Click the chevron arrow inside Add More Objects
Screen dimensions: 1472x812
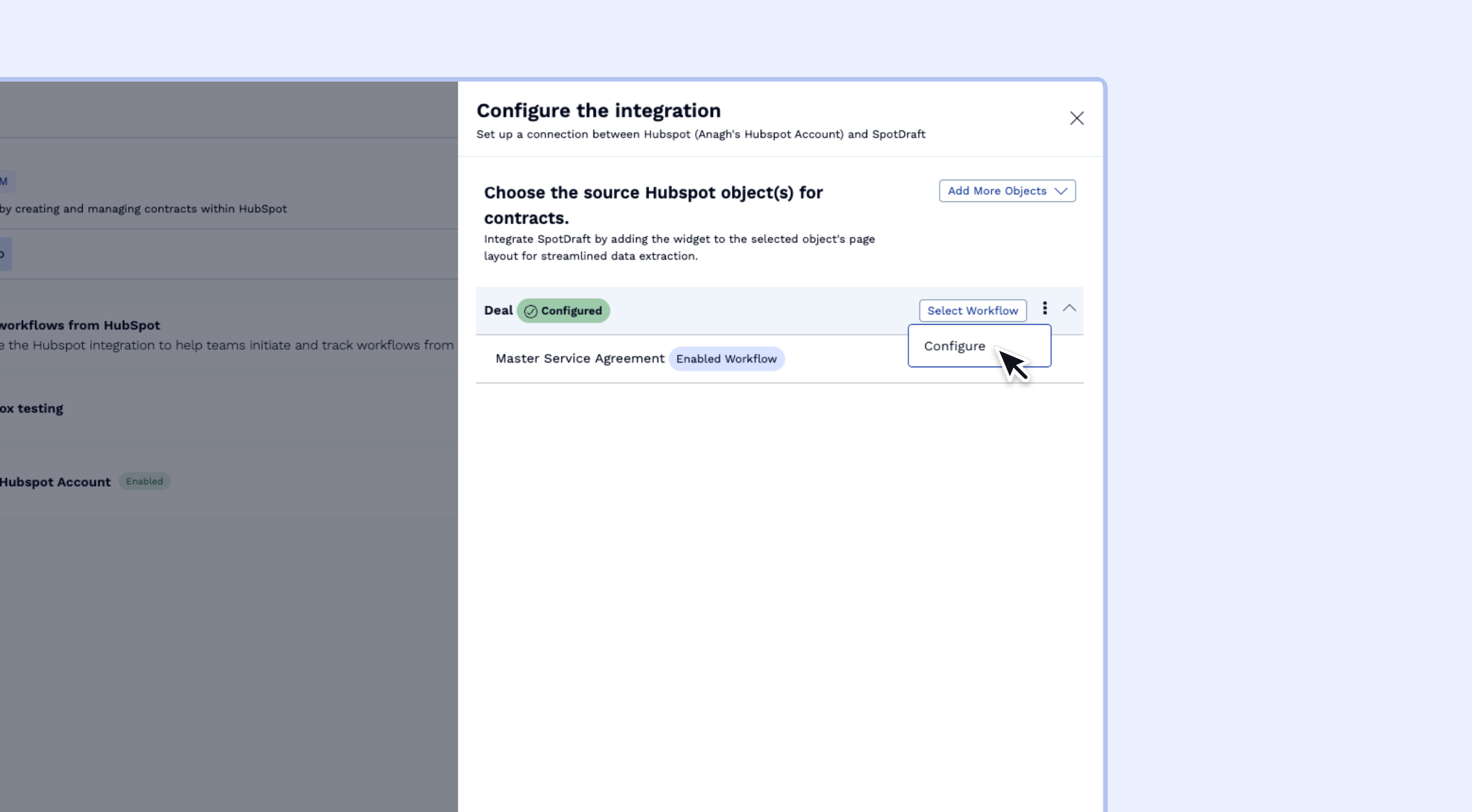click(1061, 191)
